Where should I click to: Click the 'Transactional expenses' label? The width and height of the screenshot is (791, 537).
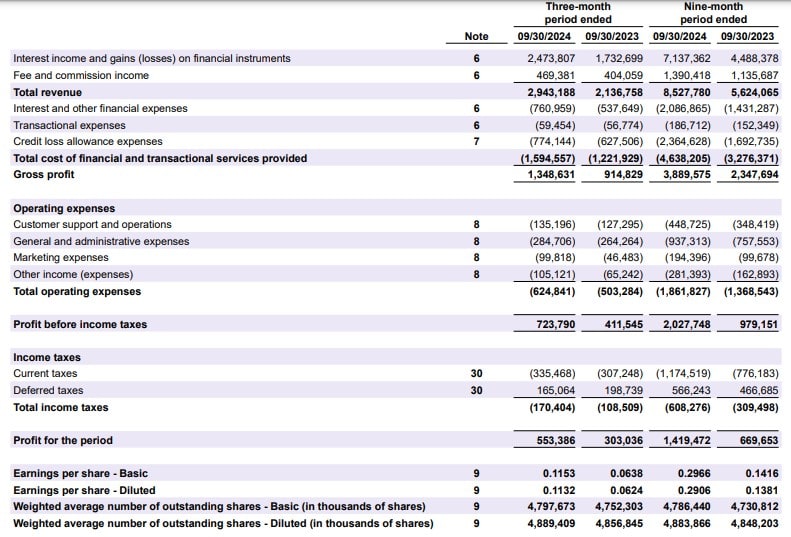(x=69, y=125)
